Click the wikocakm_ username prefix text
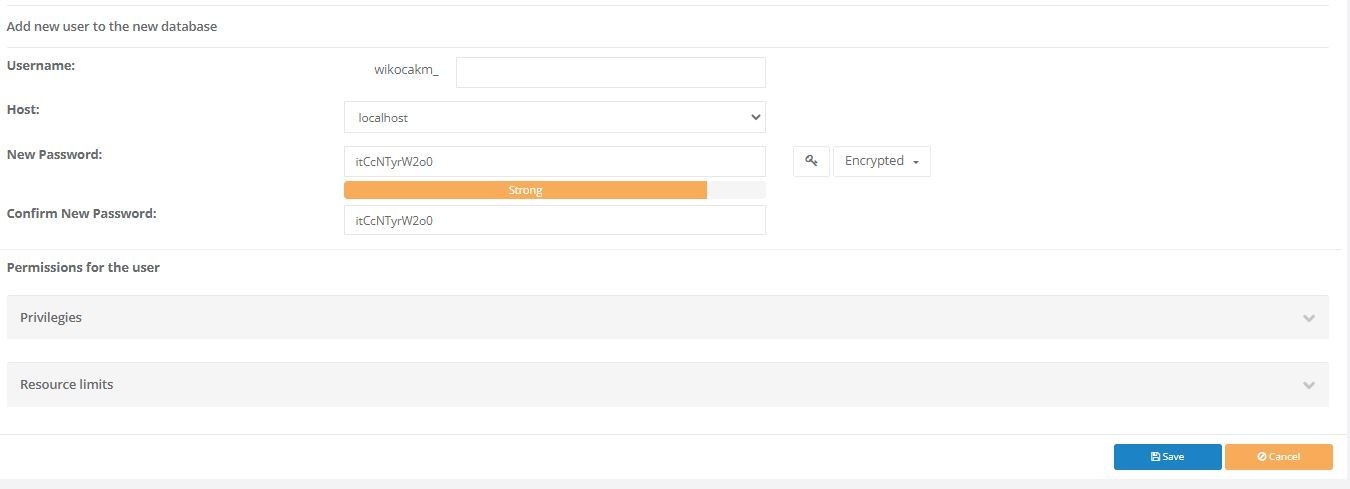 [406, 70]
